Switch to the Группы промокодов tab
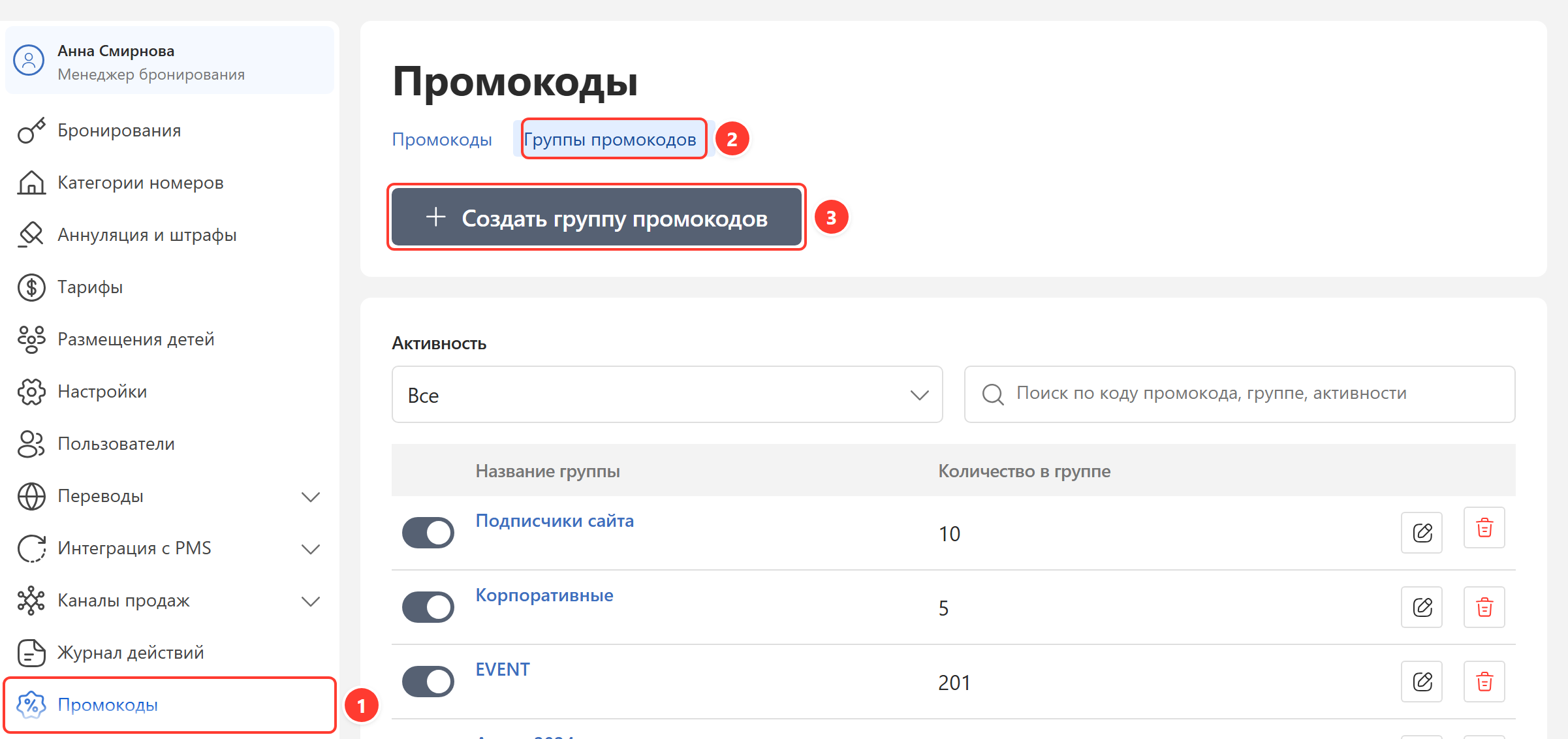The height and width of the screenshot is (739, 1568). (610, 139)
